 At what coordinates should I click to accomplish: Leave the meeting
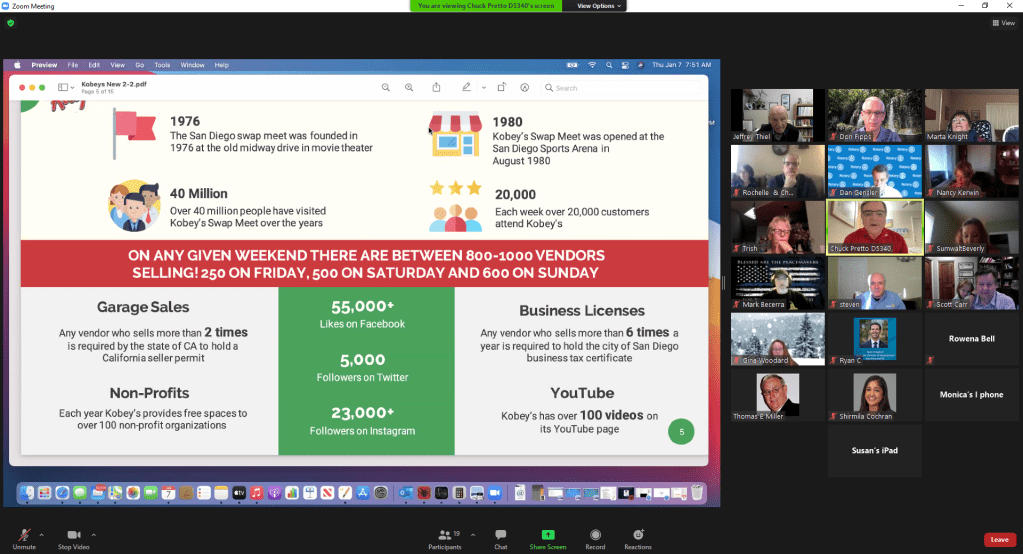998,540
